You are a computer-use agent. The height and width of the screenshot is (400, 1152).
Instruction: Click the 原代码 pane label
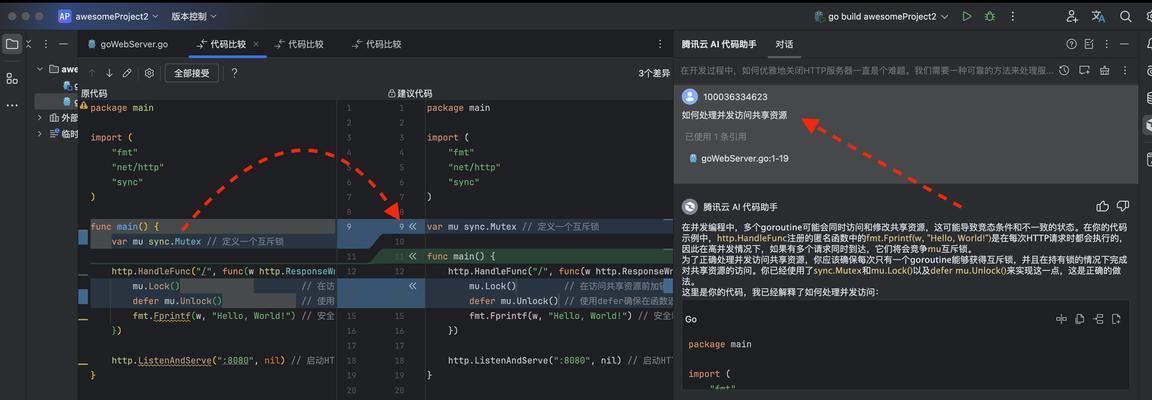pos(93,93)
